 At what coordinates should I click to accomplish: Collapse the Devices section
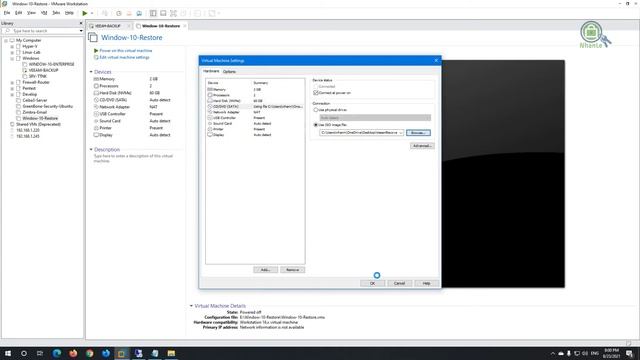coord(91,72)
